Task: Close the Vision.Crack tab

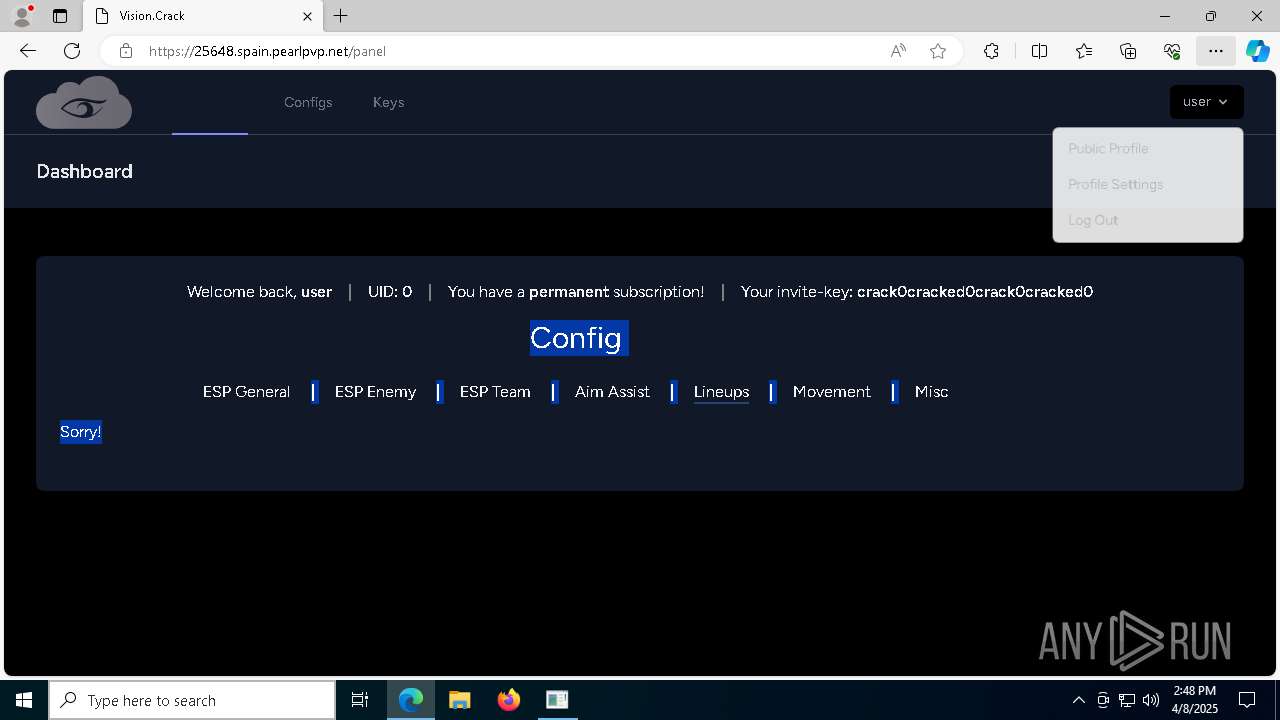Action: point(308,16)
